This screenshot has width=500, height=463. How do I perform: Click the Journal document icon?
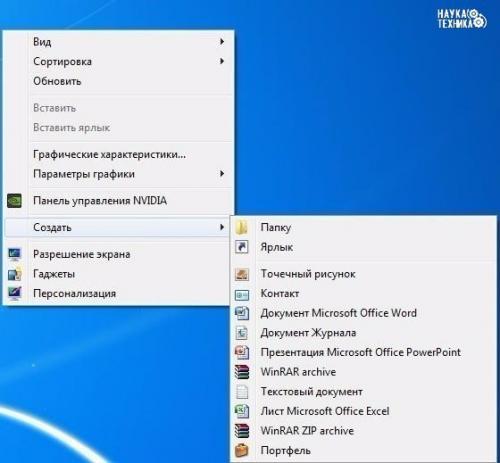pos(242,333)
